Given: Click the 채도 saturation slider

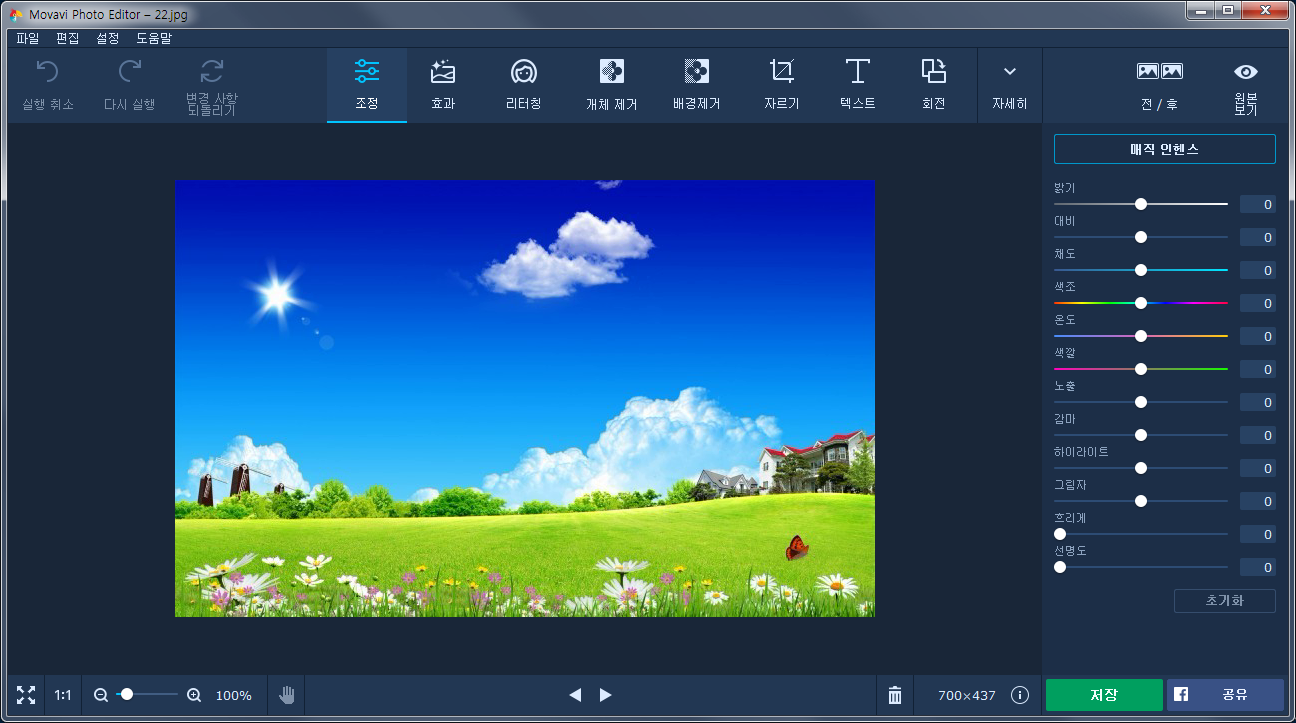Looking at the screenshot, I should [x=1141, y=270].
